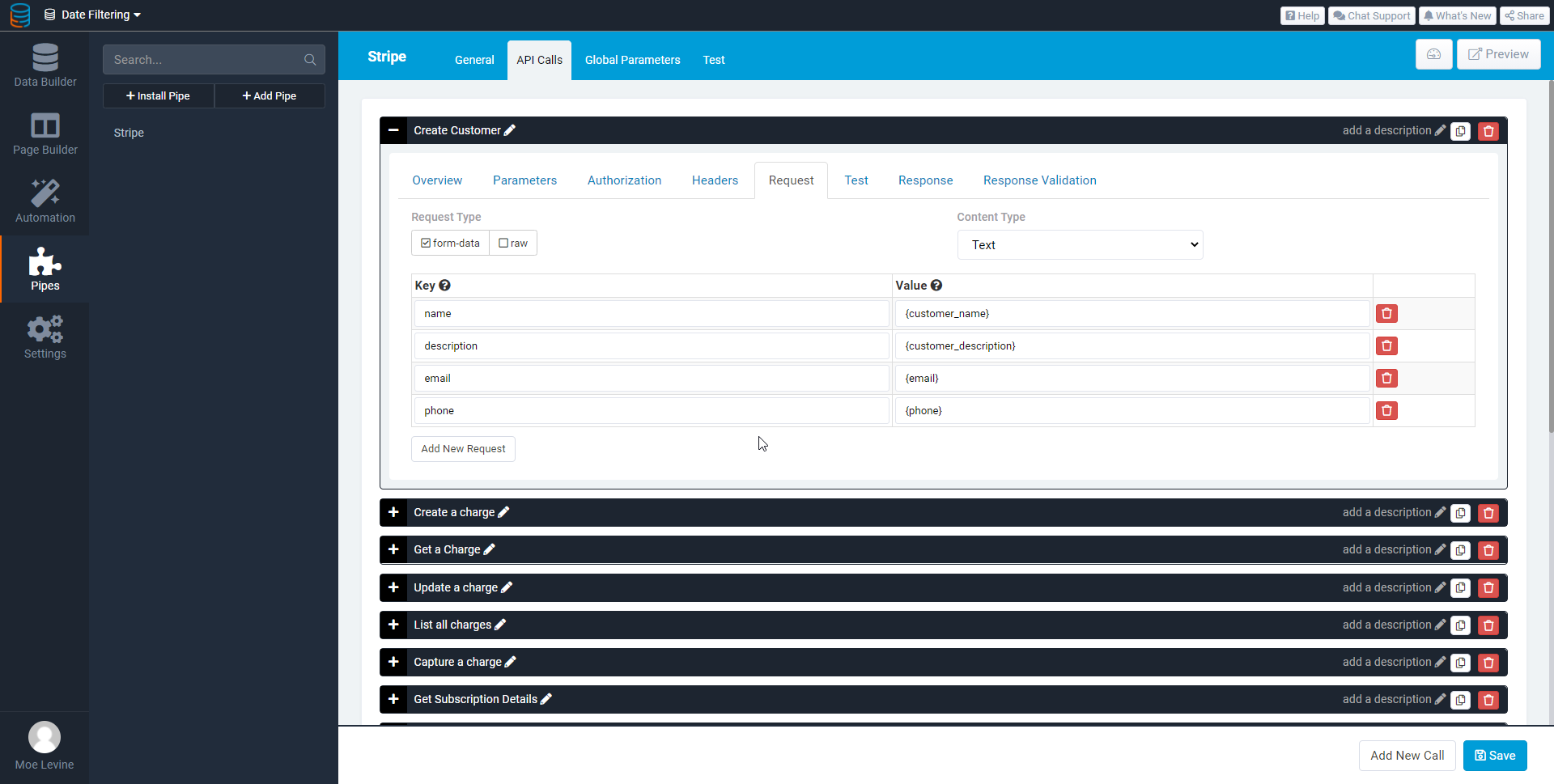Select the raw request type
This screenshot has height=784, width=1554.
click(513, 243)
